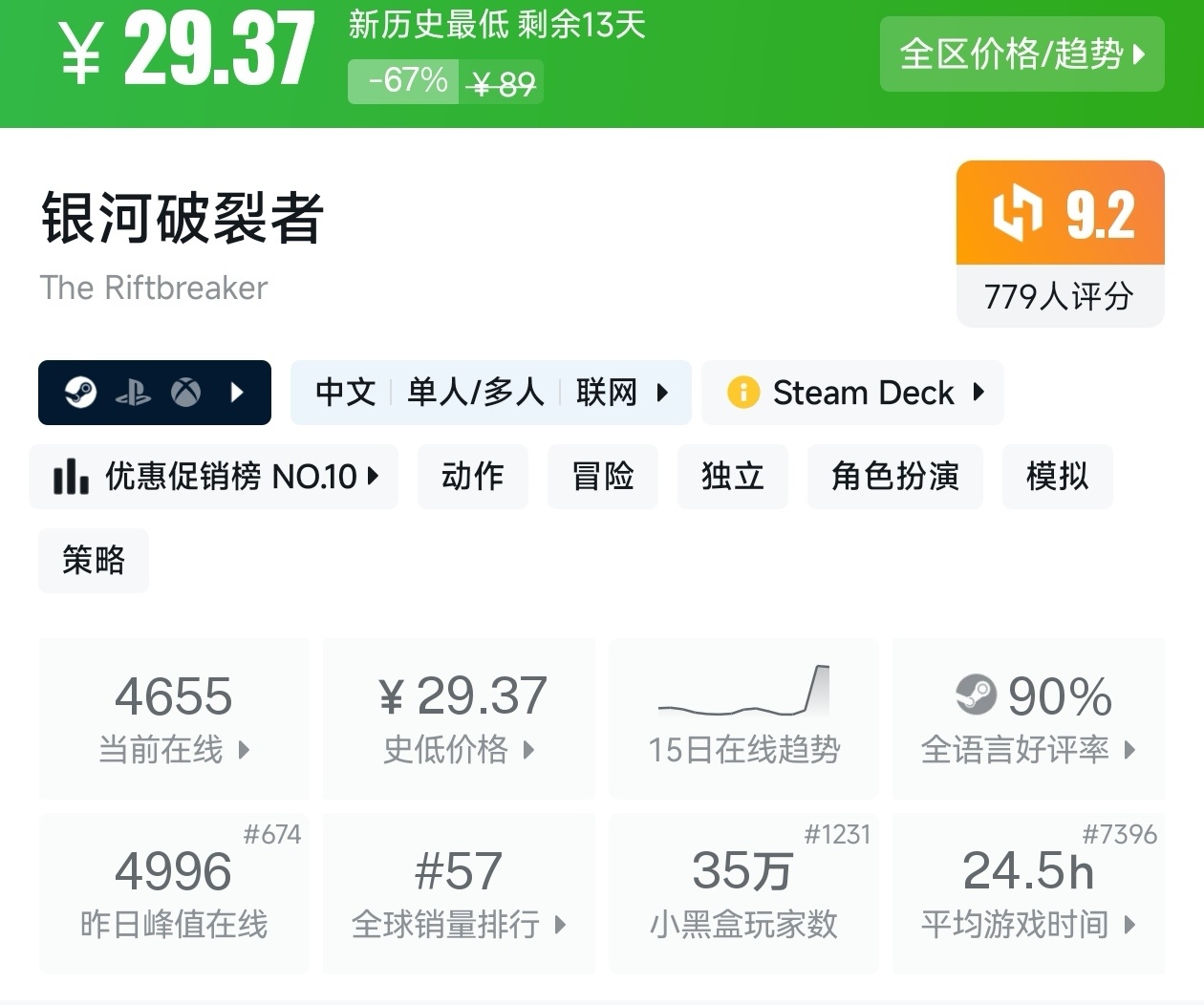
Task: Expand the platforms list arrow
Action: pos(237,393)
